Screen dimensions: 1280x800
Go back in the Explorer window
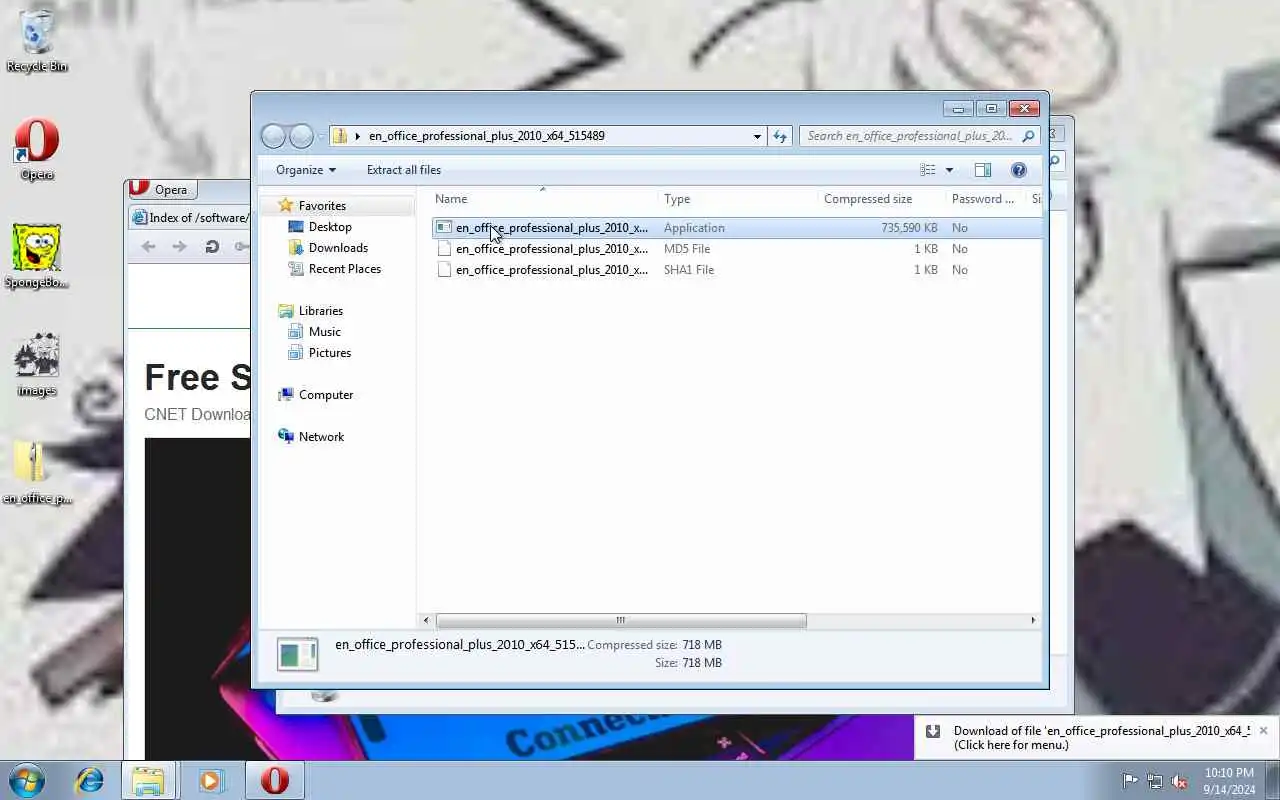click(273, 136)
